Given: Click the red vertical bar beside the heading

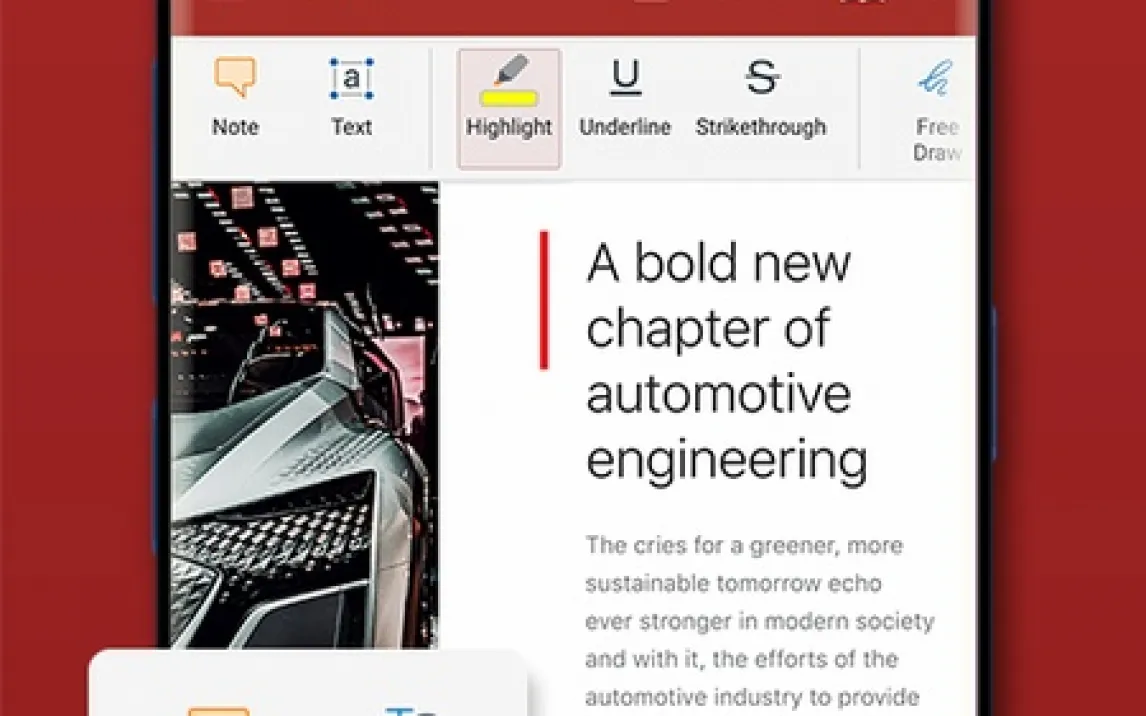Looking at the screenshot, I should (544, 300).
